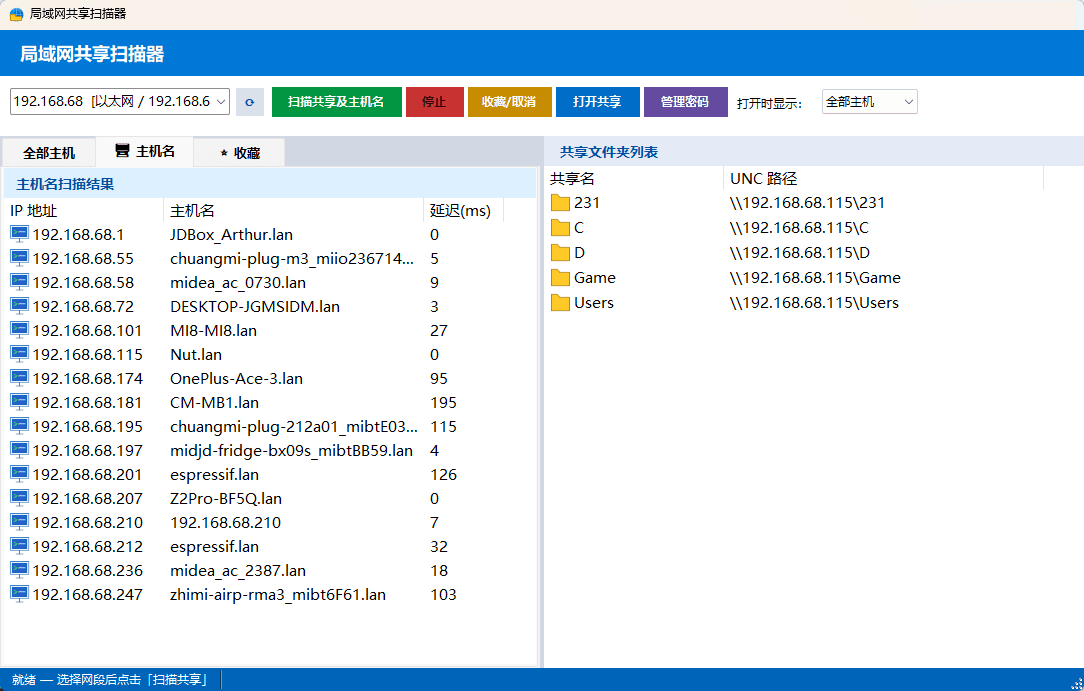Select the Users shared folder icon
This screenshot has width=1084, height=691.
pyautogui.click(x=560, y=303)
